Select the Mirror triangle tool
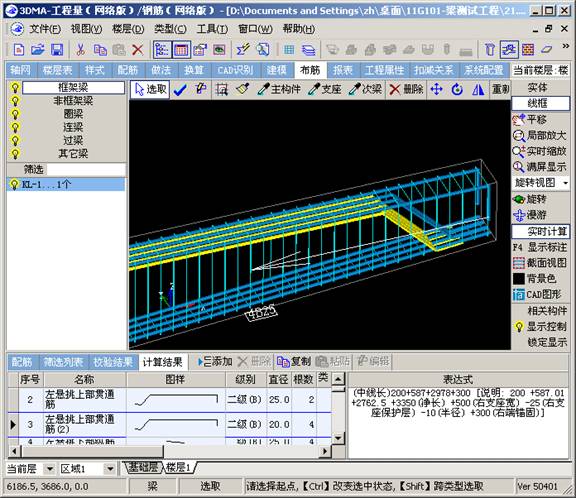Image resolution: width=576 pixels, height=498 pixels. (x=478, y=89)
